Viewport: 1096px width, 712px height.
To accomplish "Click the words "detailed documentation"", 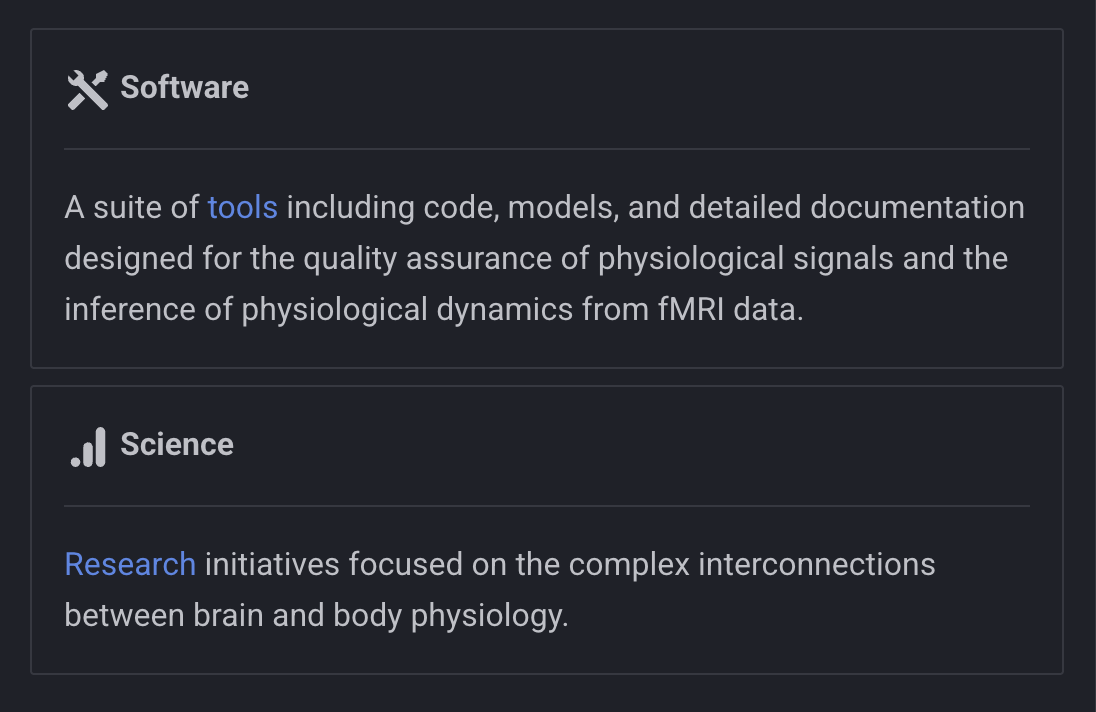I will (x=856, y=208).
